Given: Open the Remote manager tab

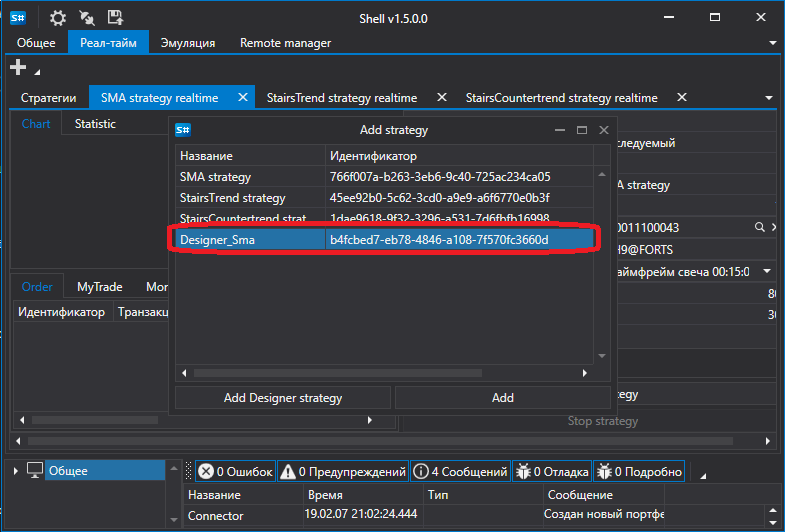Looking at the screenshot, I should [x=285, y=43].
